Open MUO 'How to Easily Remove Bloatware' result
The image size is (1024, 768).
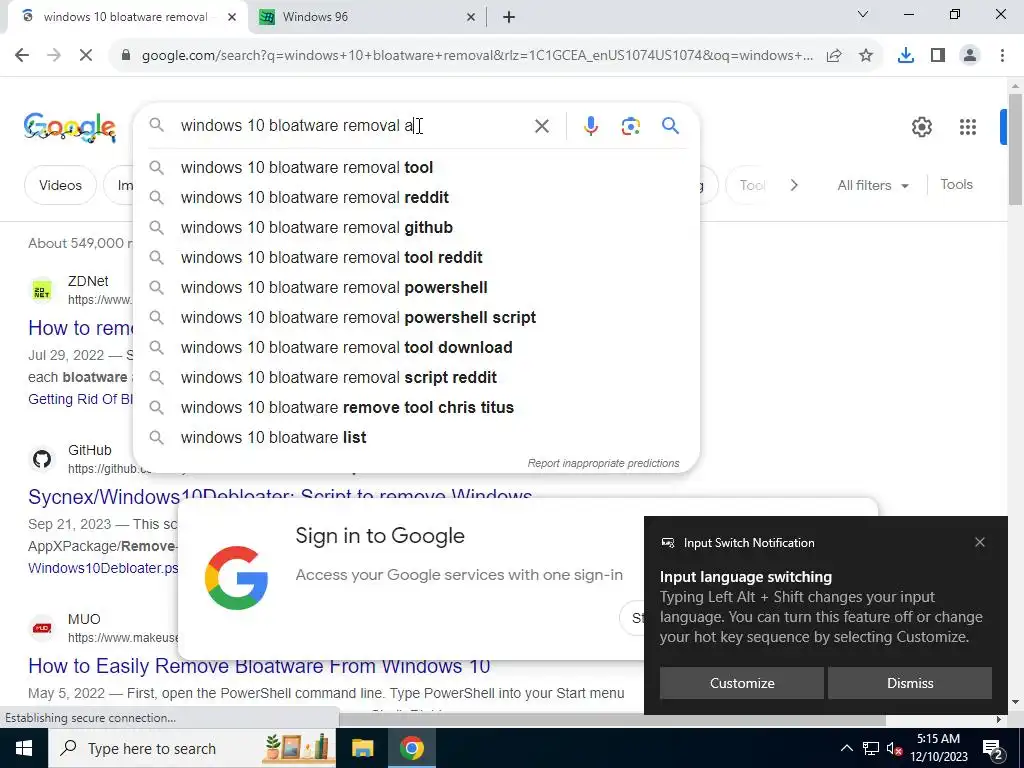tap(259, 666)
